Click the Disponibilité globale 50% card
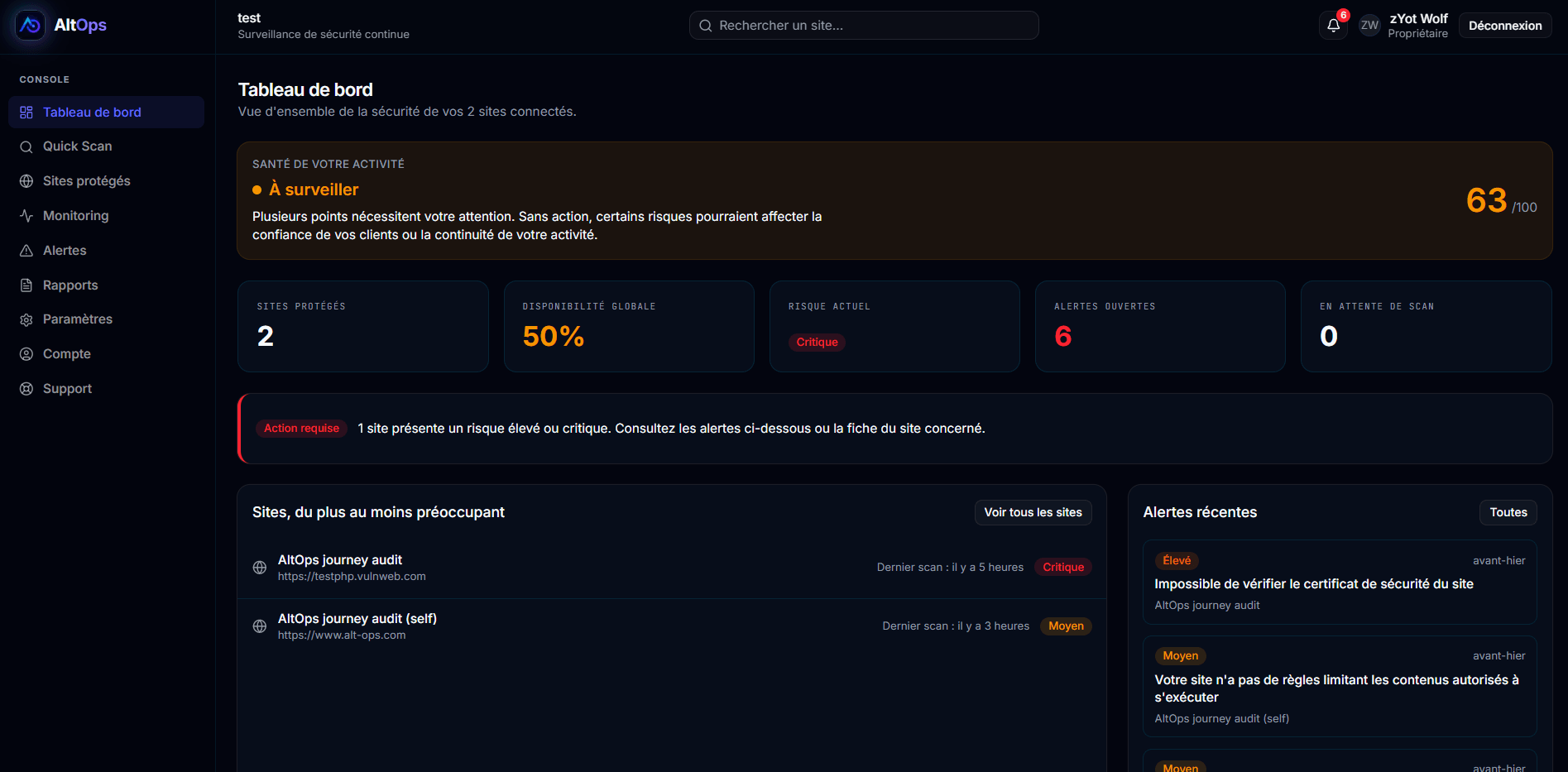Screen dimensions: 1568x772 click(x=629, y=326)
